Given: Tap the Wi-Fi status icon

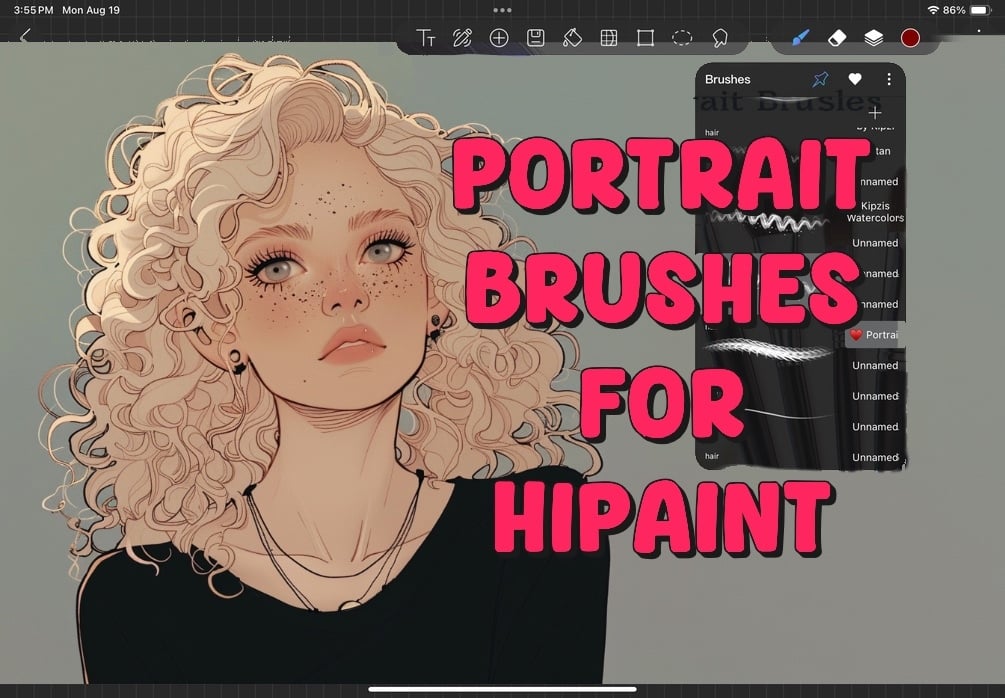Looking at the screenshot, I should pos(933,10).
